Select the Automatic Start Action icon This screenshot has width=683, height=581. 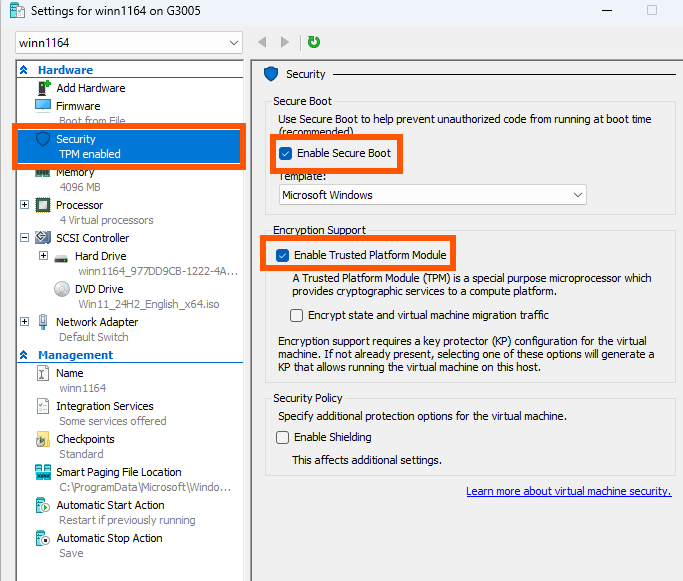click(43, 505)
